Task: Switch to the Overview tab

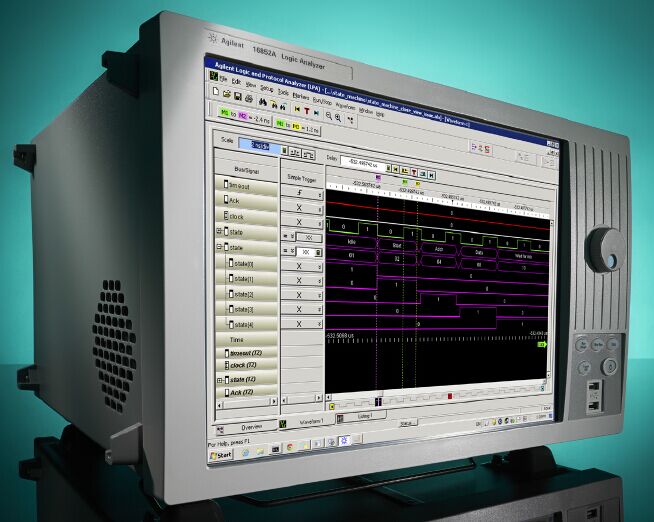Action: coord(246,427)
